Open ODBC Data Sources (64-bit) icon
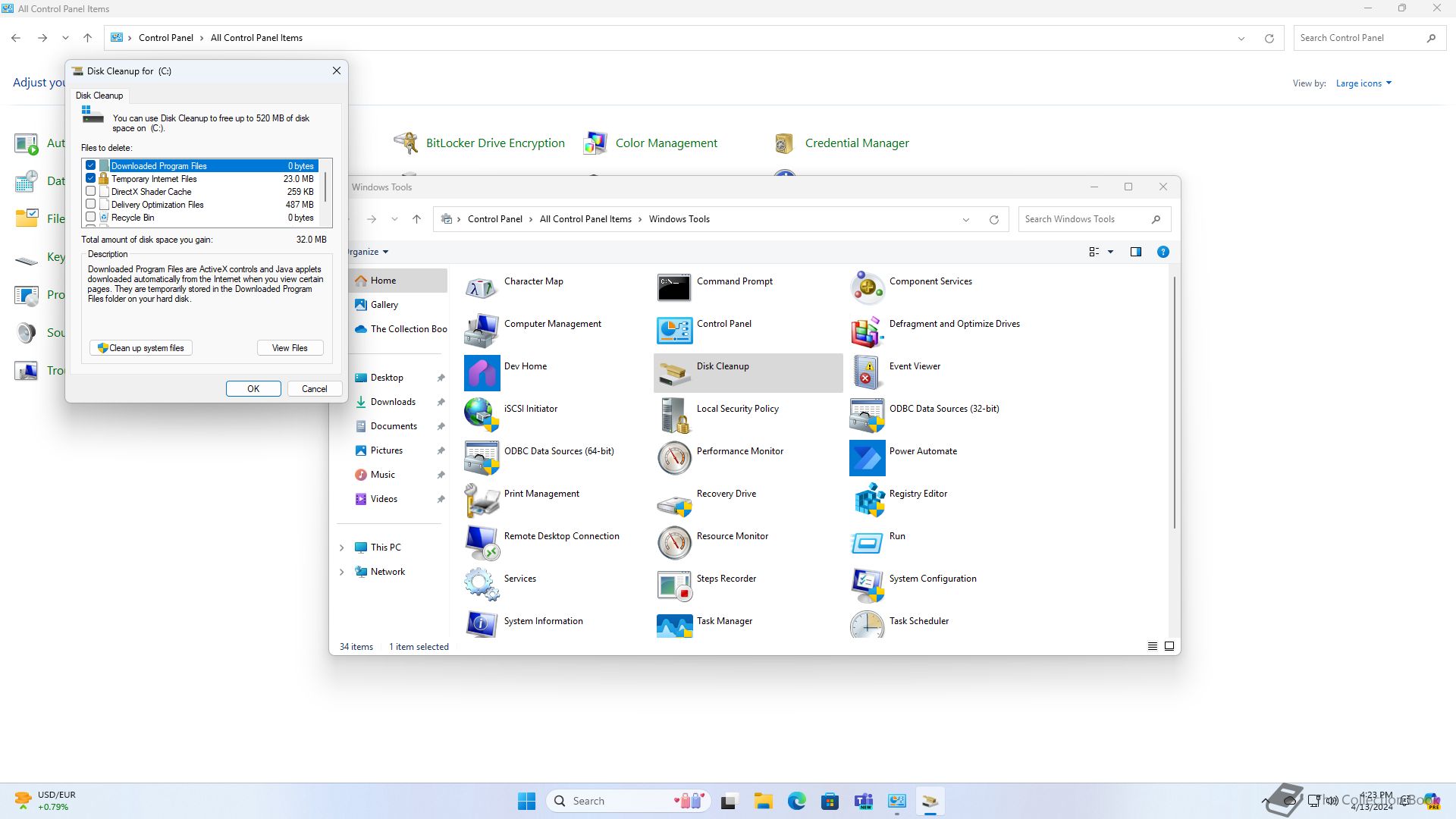 482,457
